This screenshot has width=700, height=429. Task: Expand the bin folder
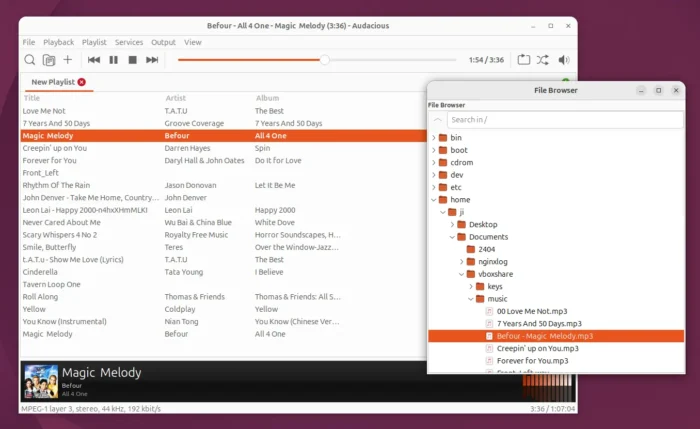click(433, 138)
